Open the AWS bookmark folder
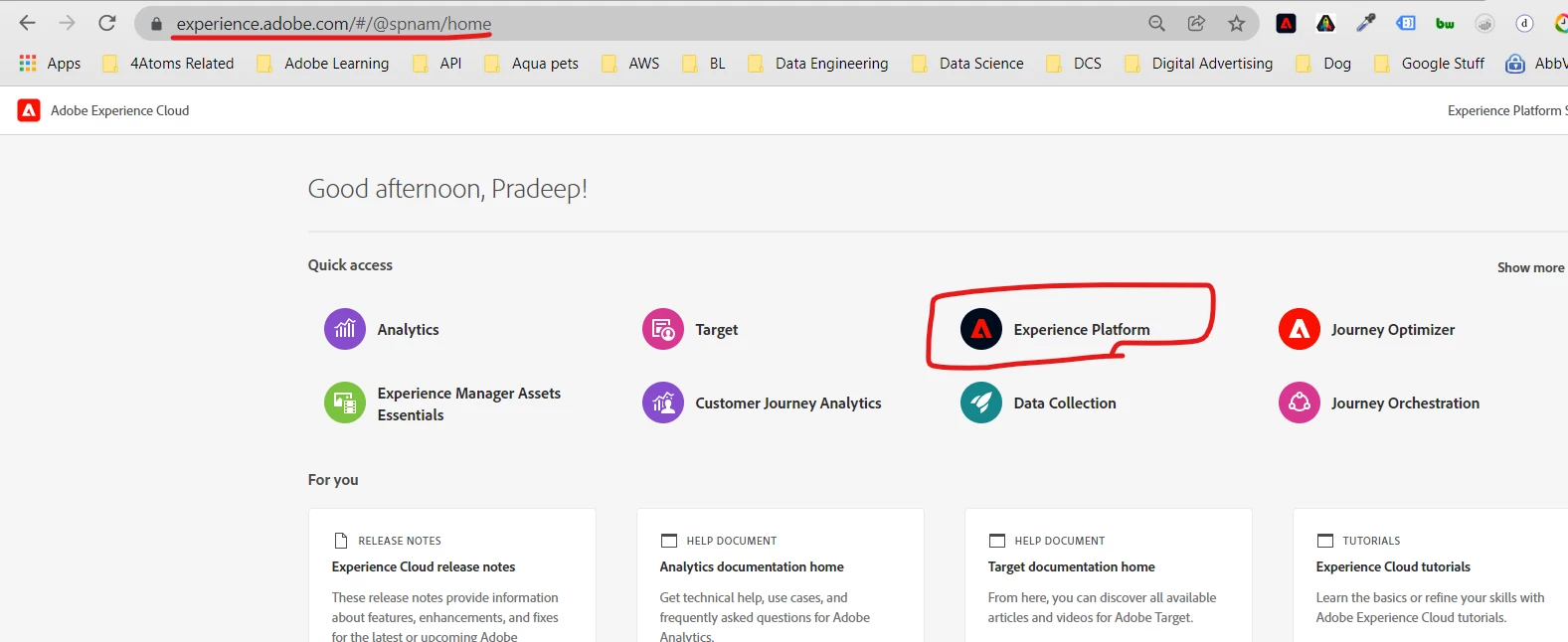The width and height of the screenshot is (1568, 642). [x=630, y=64]
